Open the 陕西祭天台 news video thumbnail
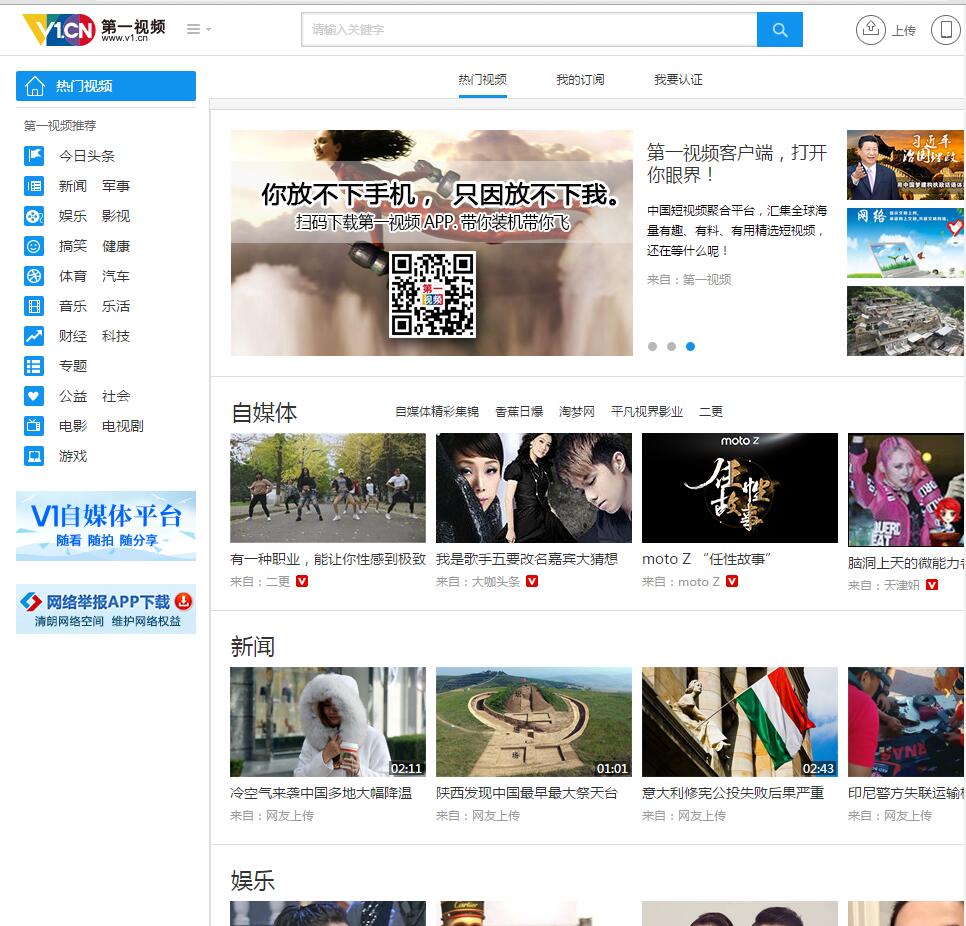Viewport: 966px width, 926px height. 534,721
